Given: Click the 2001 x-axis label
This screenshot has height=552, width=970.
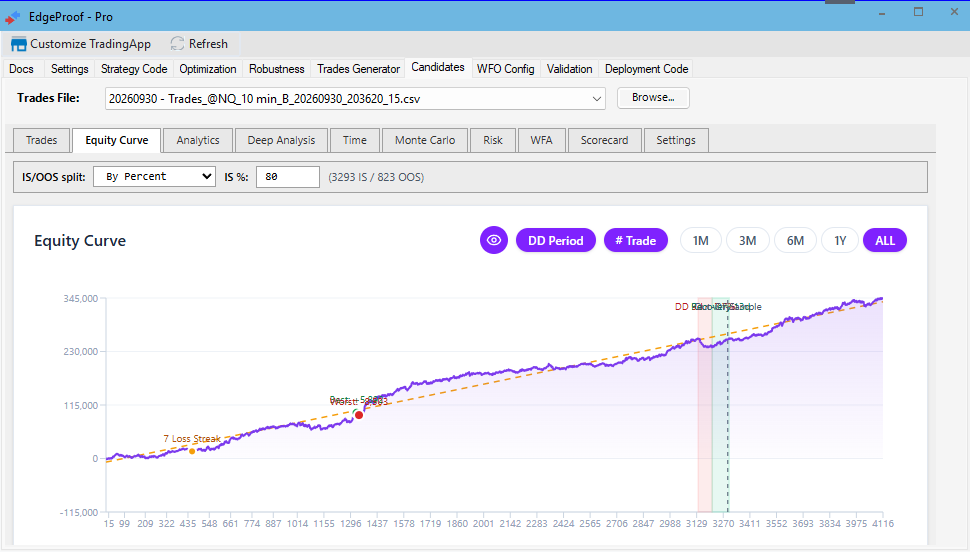Looking at the screenshot, I should 484,524.
